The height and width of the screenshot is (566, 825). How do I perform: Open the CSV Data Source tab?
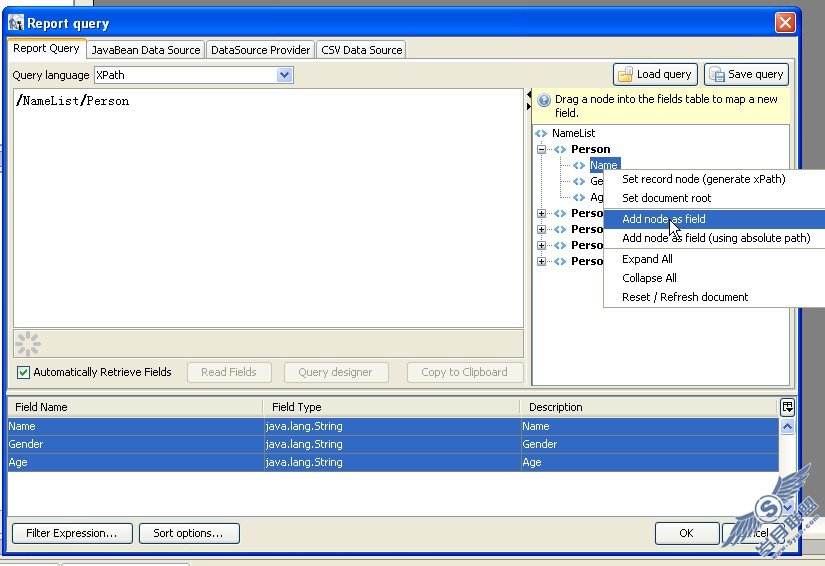pyautogui.click(x=361, y=50)
